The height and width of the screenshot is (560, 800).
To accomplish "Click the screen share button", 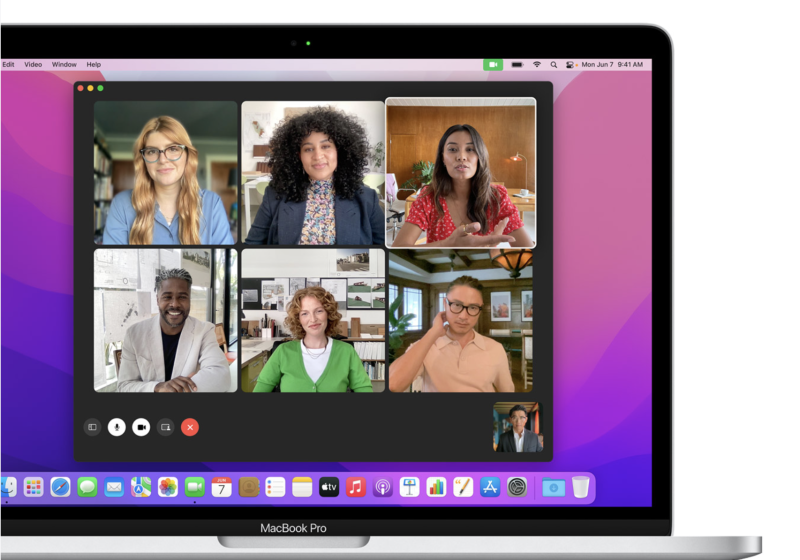I will click(166, 427).
